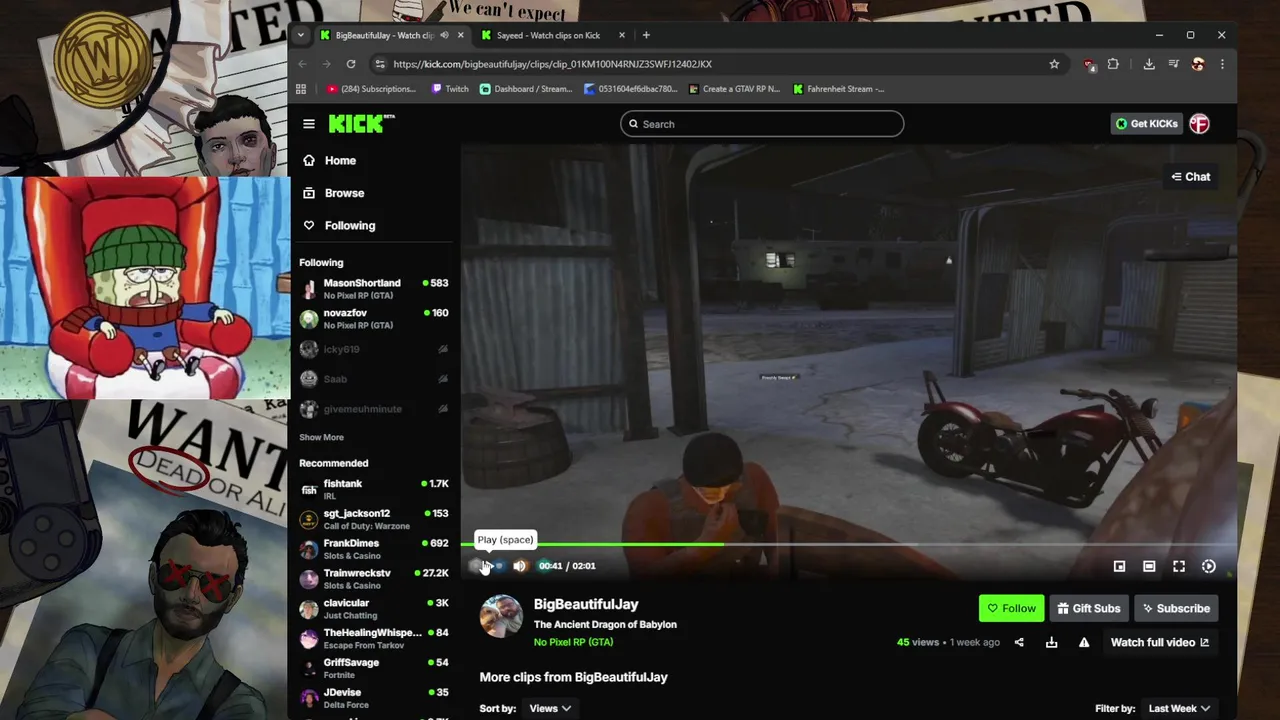This screenshot has width=1280, height=720.
Task: Seek on the video progress bar
Action: click(x=848, y=545)
